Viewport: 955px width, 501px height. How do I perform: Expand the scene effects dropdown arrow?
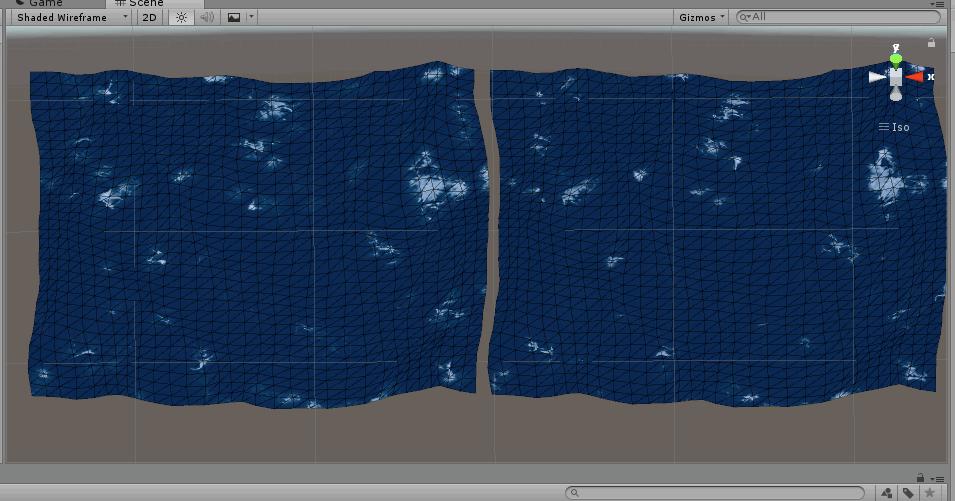(x=251, y=17)
